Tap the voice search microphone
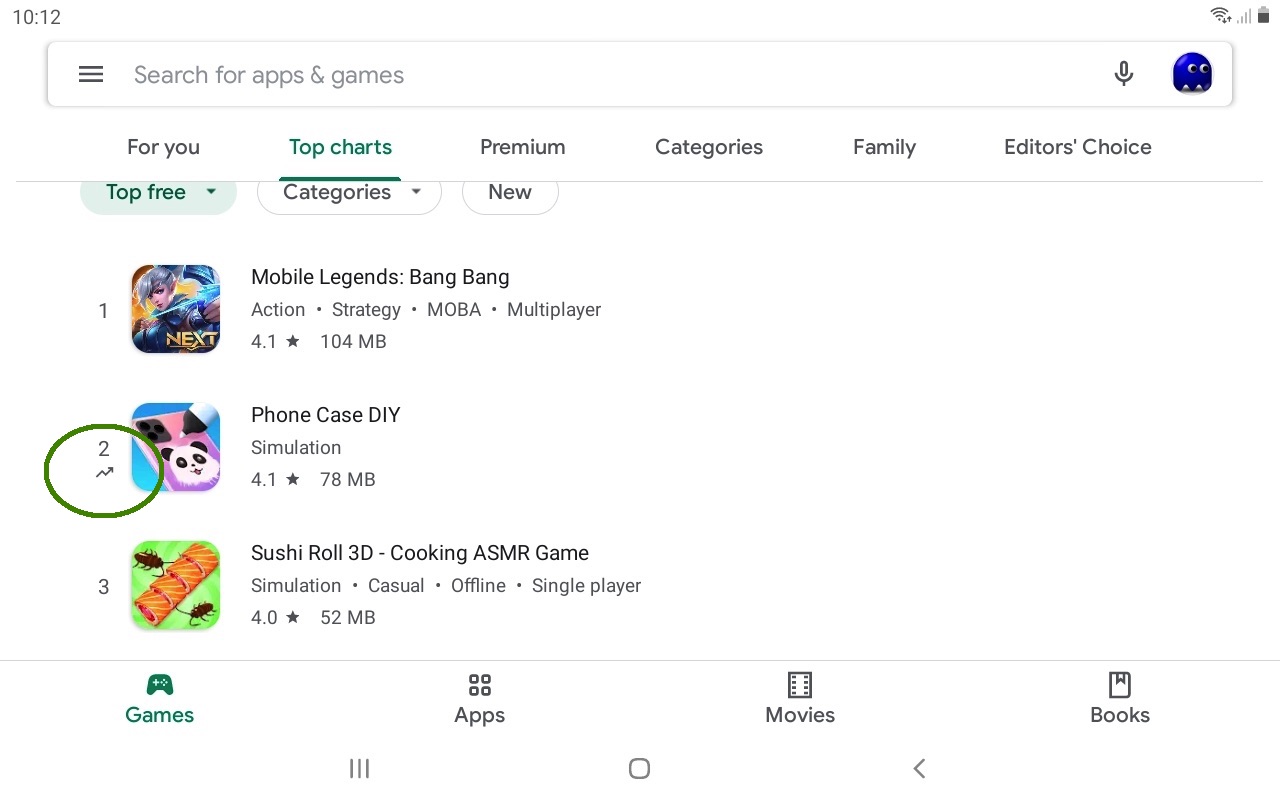This screenshot has width=1280, height=800. click(1124, 74)
